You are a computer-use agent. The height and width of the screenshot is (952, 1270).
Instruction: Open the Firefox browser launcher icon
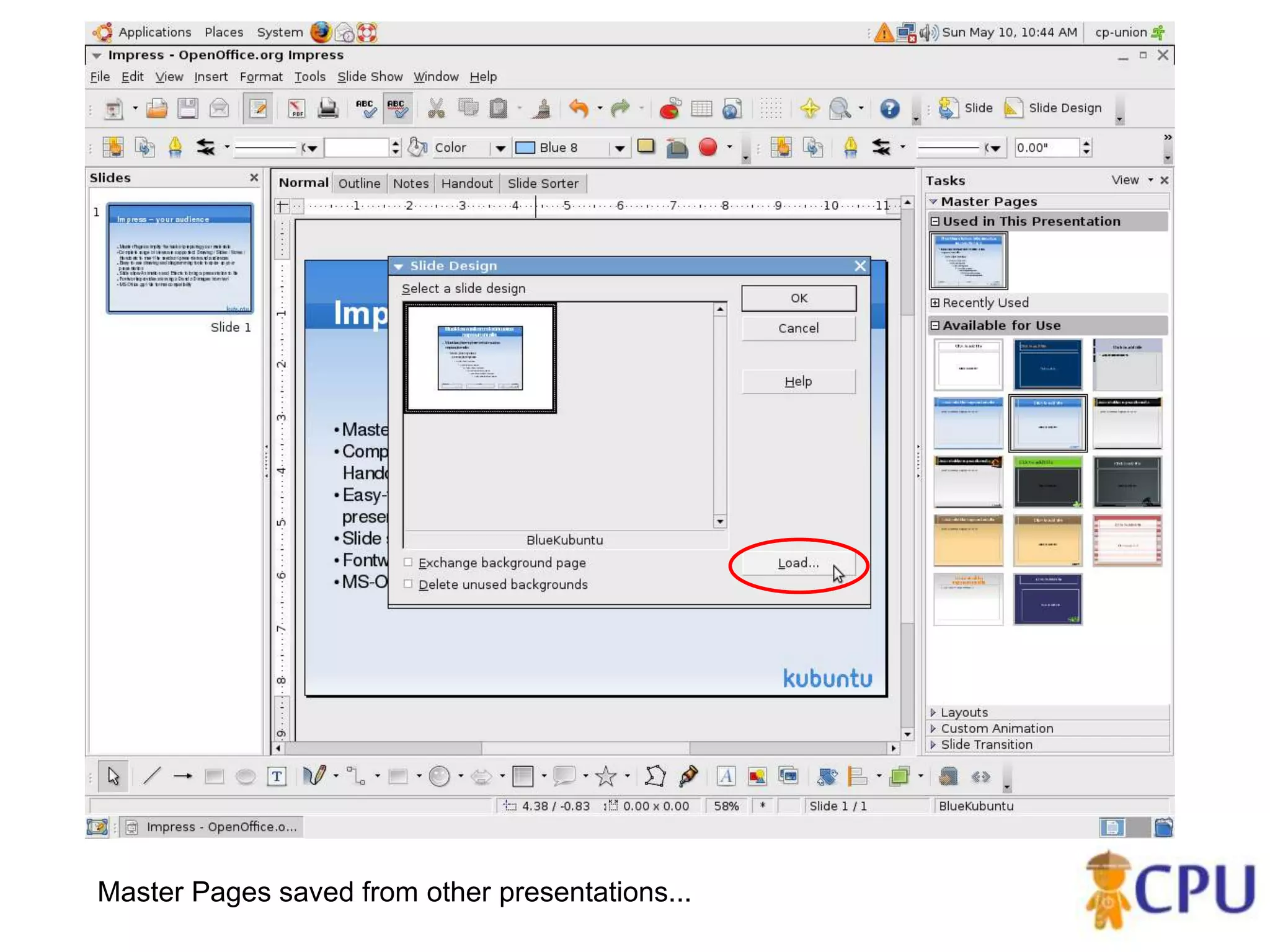tap(321, 32)
